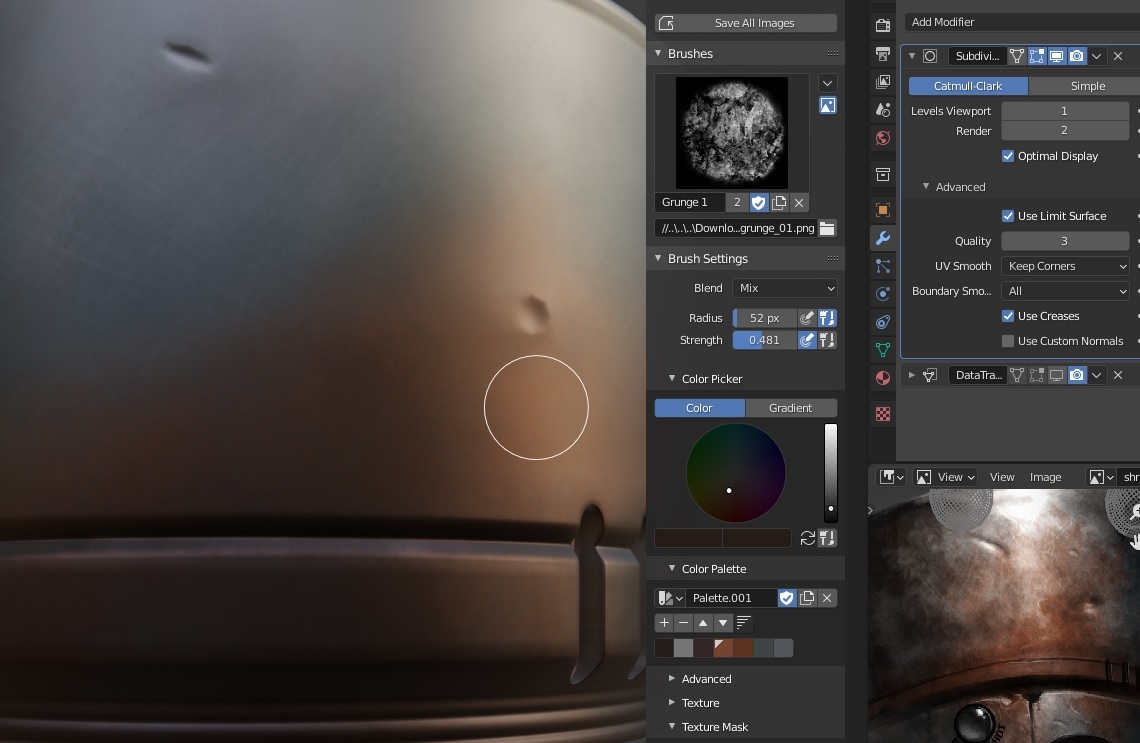This screenshot has height=743, width=1140.
Task: Unlink the Grunge 1 brush with X
Action: (799, 202)
